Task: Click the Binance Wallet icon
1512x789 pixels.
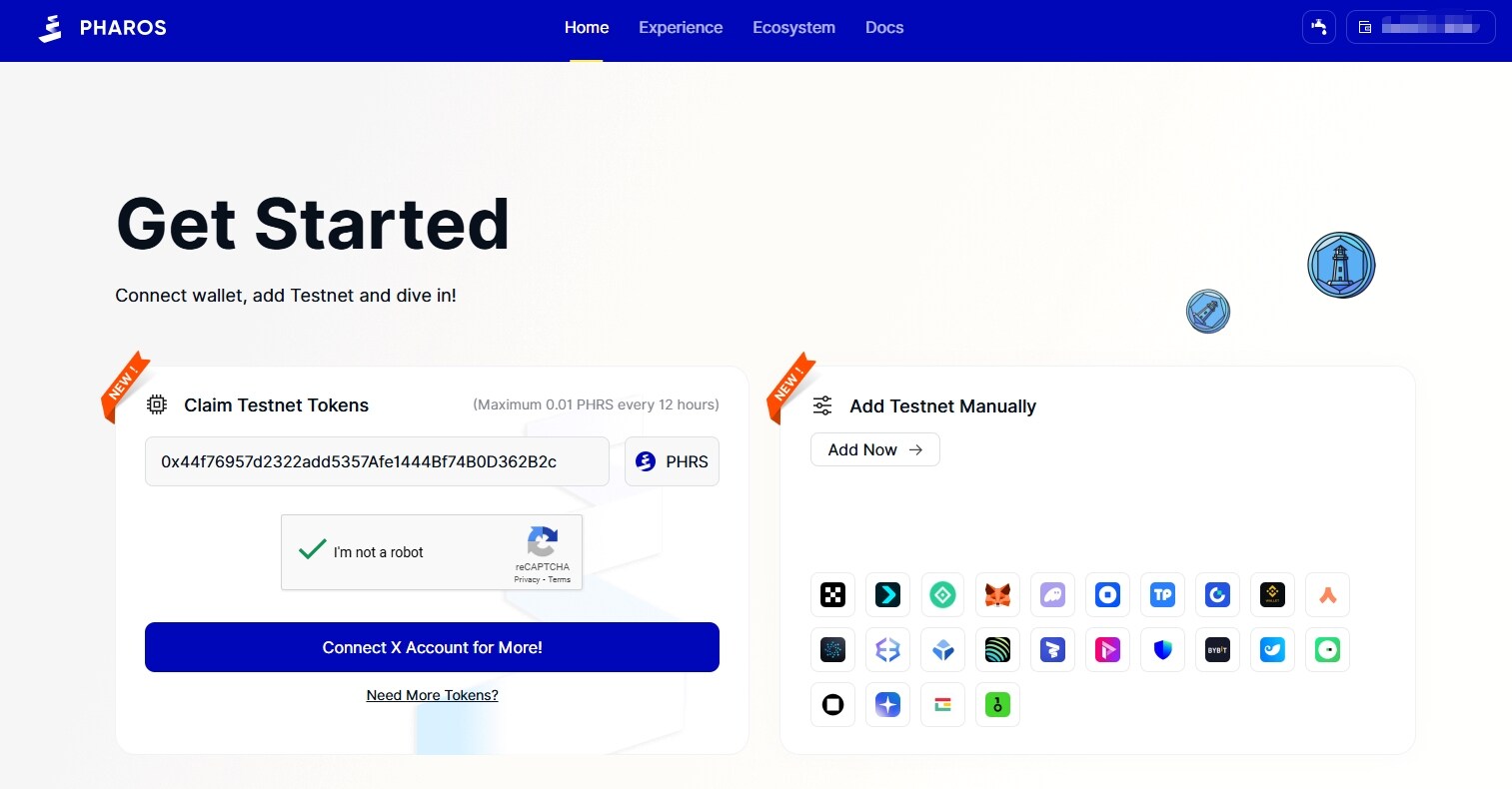Action: tap(1272, 595)
